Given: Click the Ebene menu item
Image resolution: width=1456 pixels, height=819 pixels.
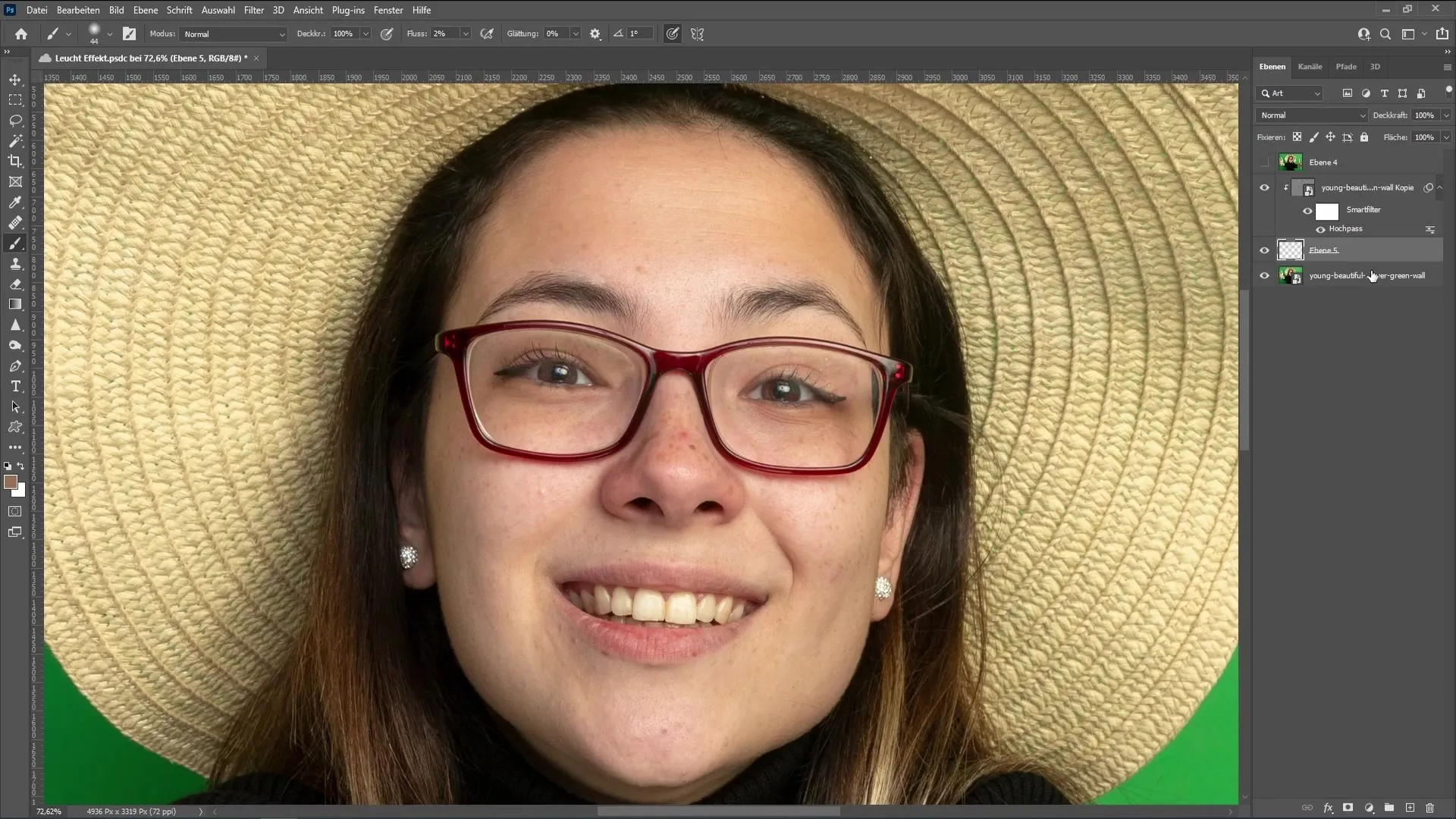Looking at the screenshot, I should [x=145, y=10].
